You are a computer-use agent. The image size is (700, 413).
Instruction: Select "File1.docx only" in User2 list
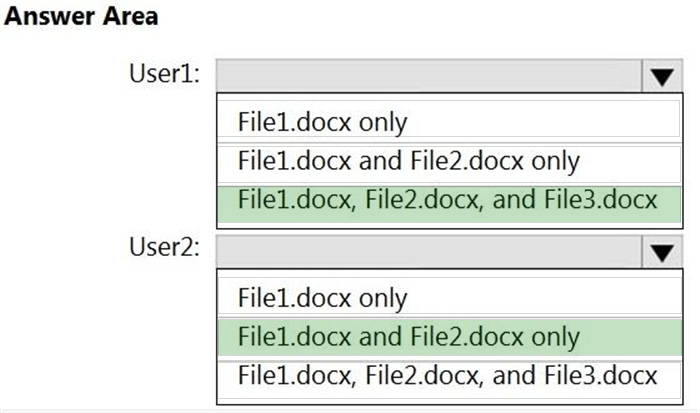click(449, 296)
